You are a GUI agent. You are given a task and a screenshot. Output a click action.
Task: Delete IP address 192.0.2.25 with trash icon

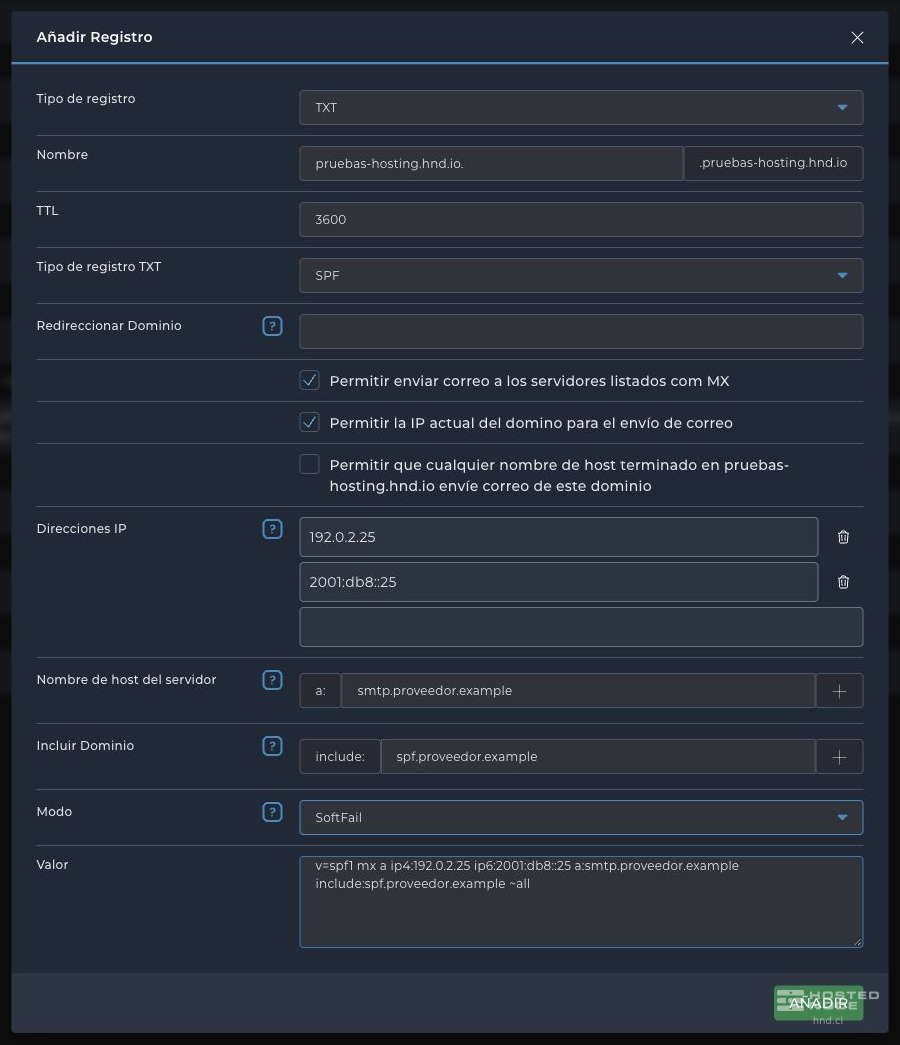pyautogui.click(x=843, y=537)
